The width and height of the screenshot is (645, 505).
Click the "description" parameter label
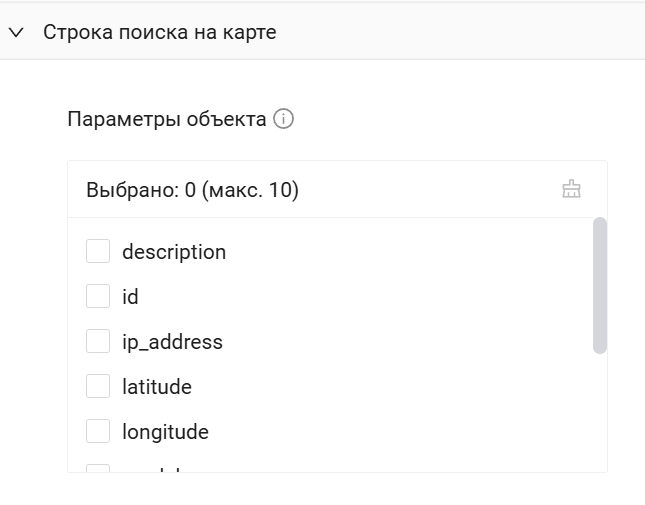point(174,252)
